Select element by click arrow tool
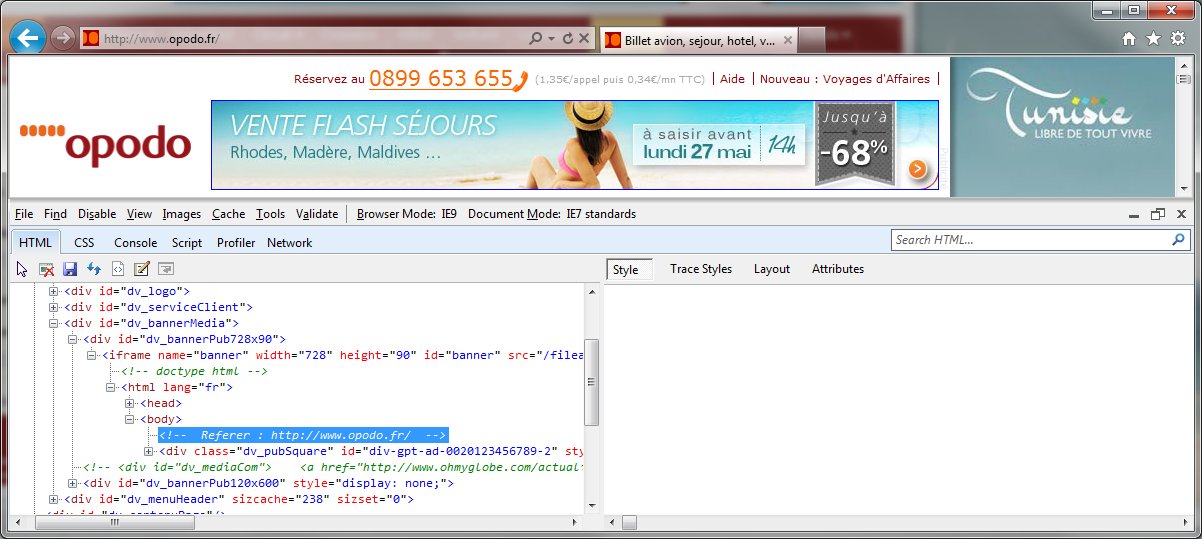This screenshot has width=1202, height=539. tap(22, 269)
